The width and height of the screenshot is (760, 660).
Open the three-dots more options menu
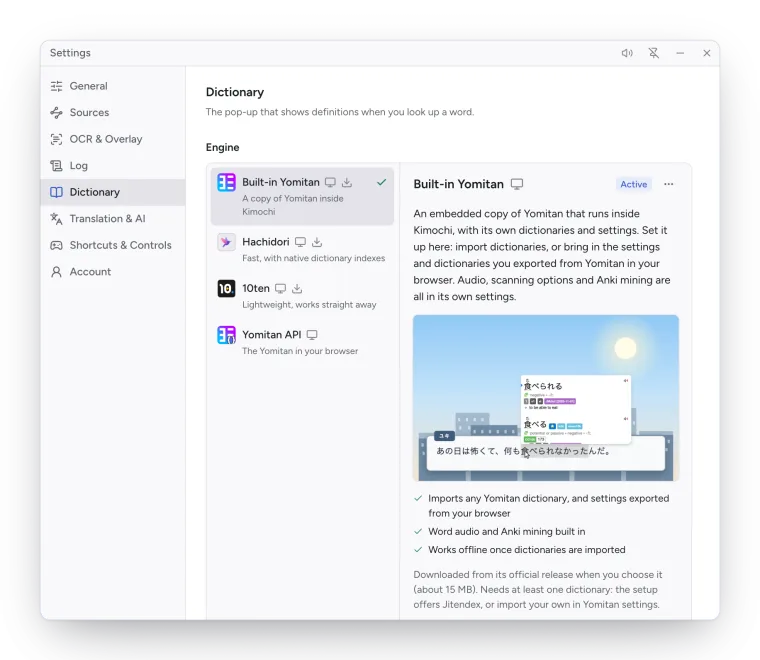point(669,184)
